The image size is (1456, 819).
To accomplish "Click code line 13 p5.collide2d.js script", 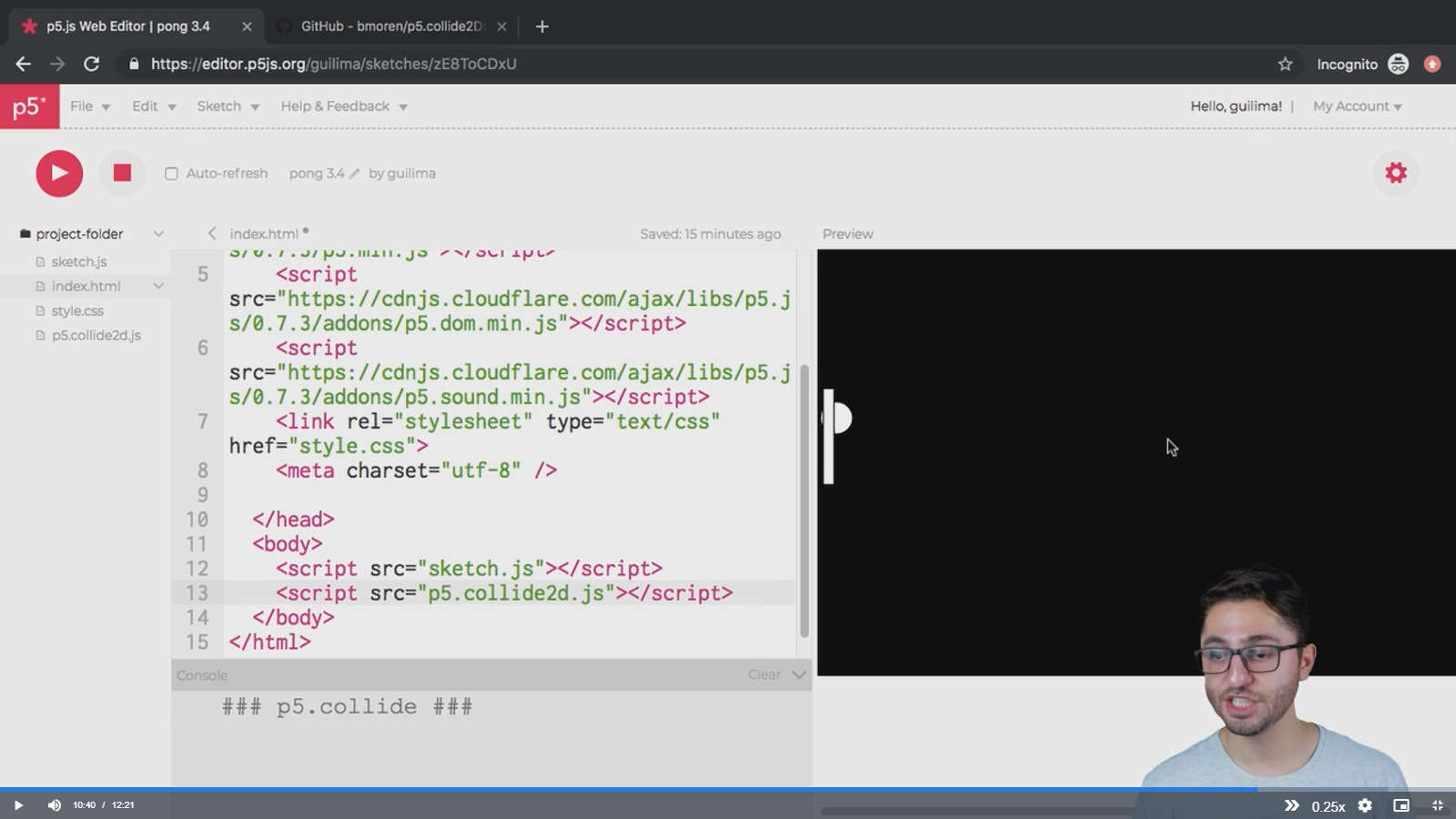I will point(504,593).
